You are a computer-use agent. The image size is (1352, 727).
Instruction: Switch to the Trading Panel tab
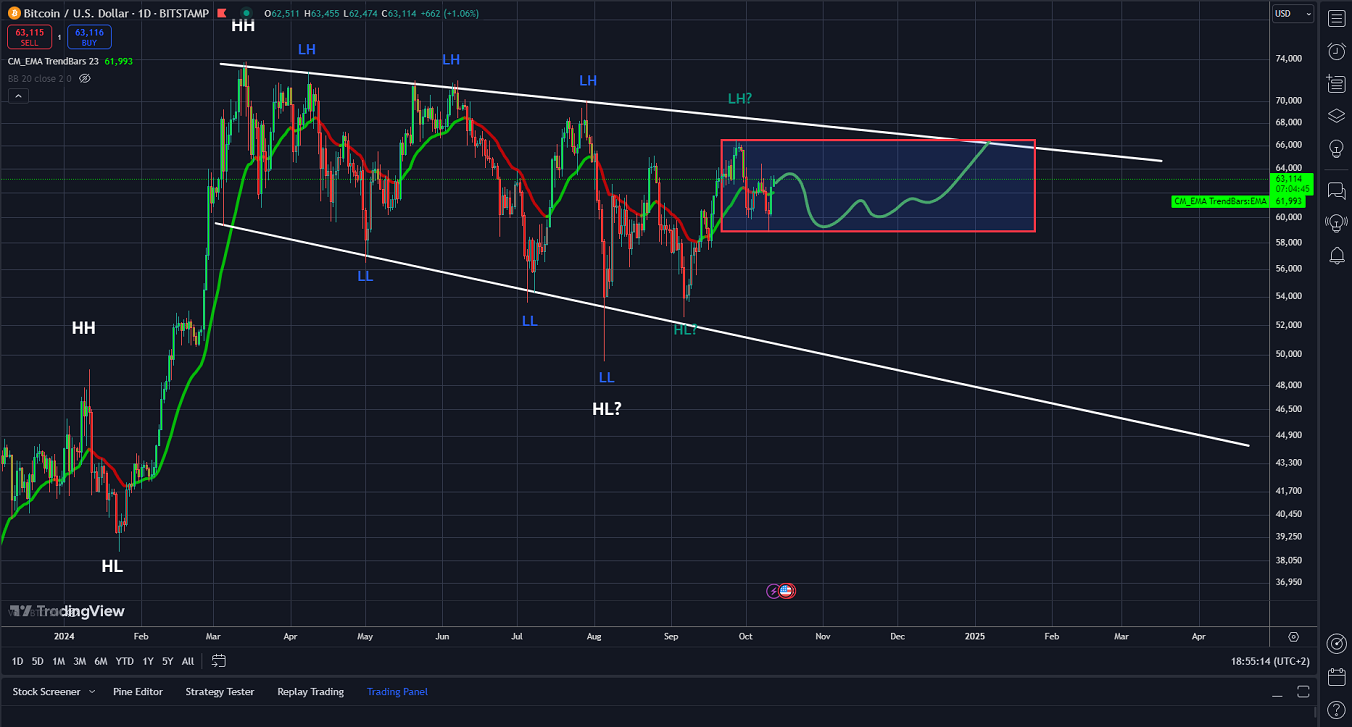tap(397, 692)
